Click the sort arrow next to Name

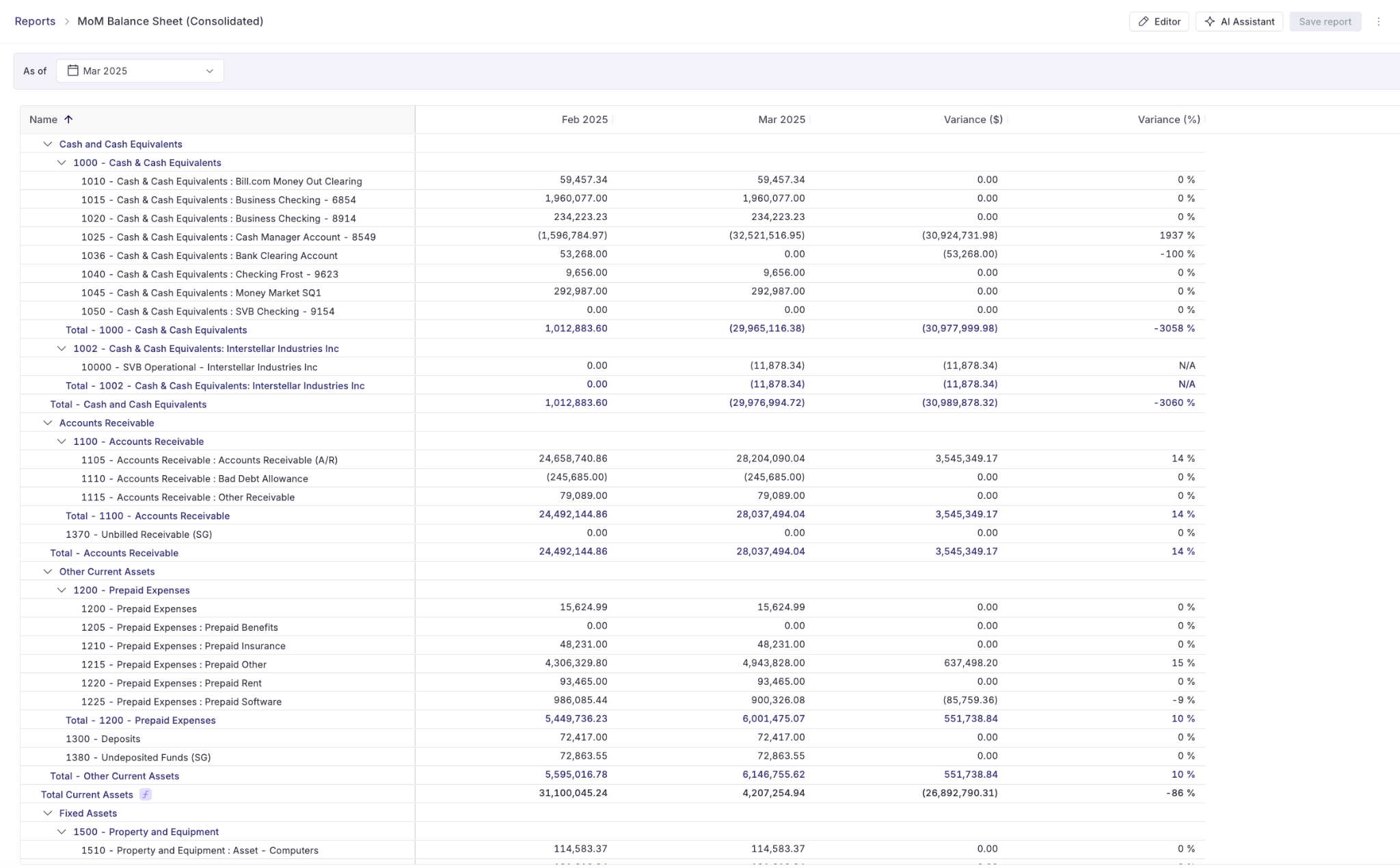click(x=68, y=120)
